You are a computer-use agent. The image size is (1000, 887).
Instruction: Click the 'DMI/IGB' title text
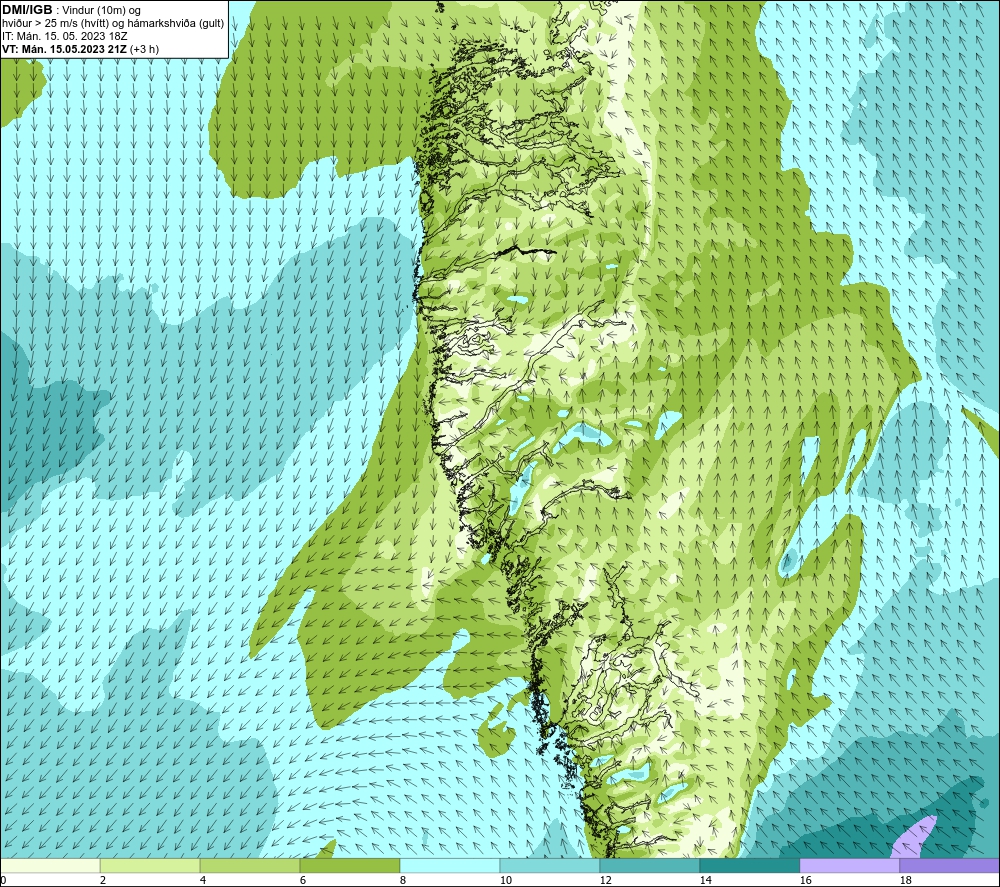pyautogui.click(x=27, y=10)
